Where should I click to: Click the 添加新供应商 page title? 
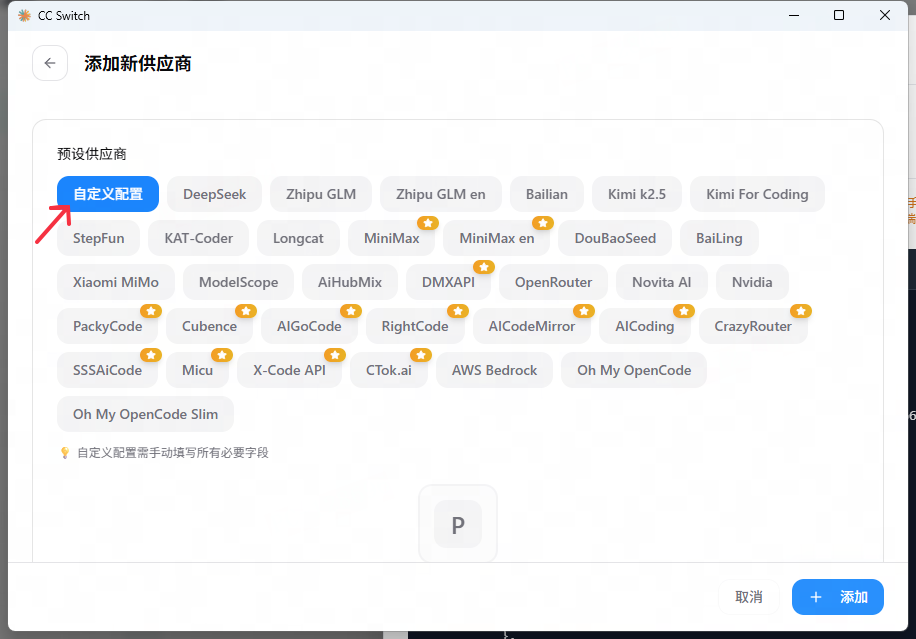[138, 64]
